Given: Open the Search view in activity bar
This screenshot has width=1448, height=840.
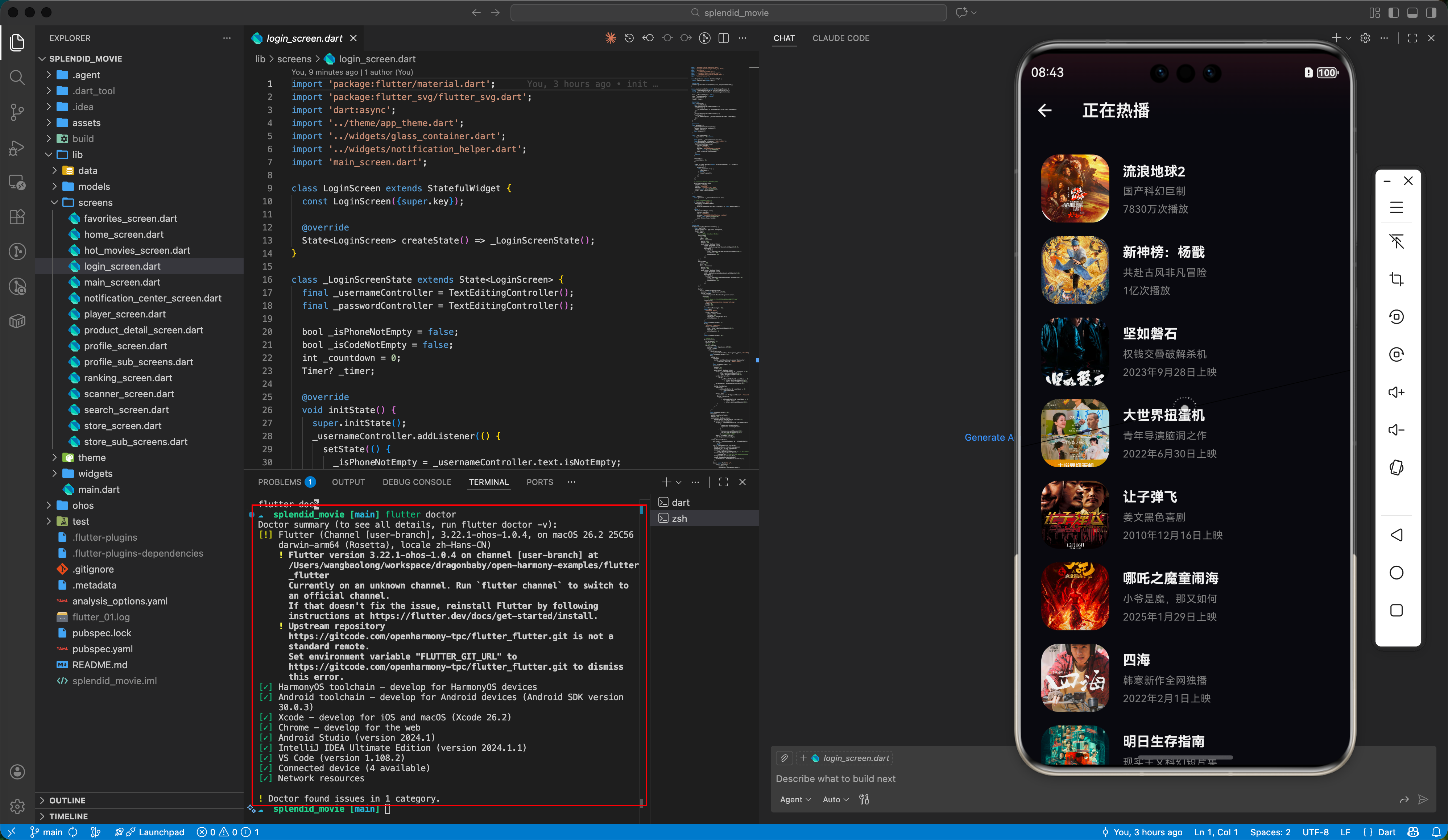Looking at the screenshot, I should [x=17, y=77].
